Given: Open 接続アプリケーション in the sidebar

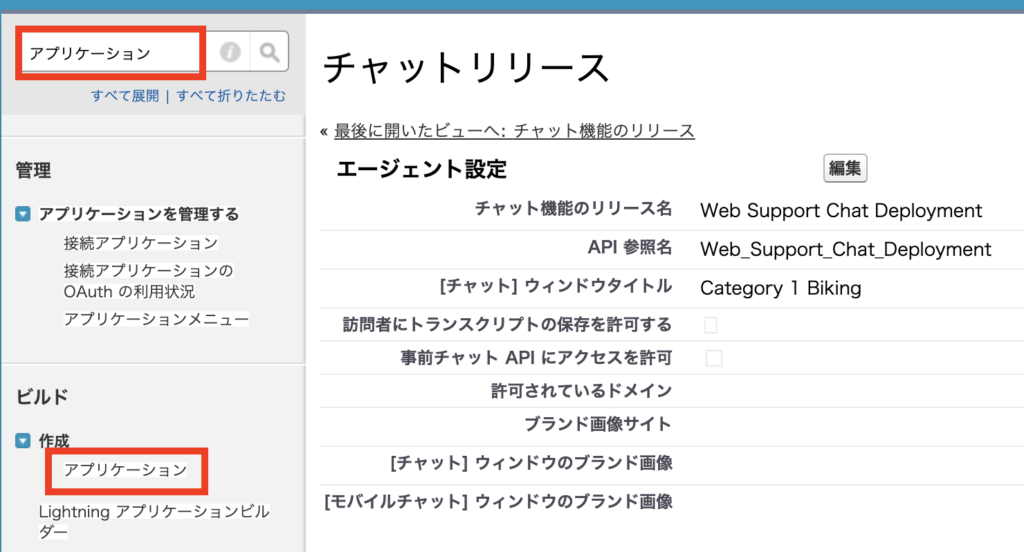Looking at the screenshot, I should click(x=140, y=243).
